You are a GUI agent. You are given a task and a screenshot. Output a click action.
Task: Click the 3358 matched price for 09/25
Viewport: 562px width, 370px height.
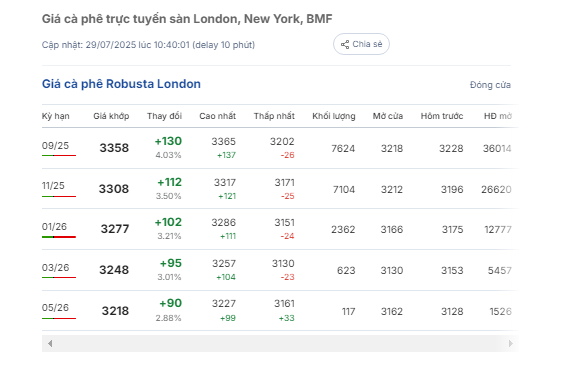click(x=114, y=148)
